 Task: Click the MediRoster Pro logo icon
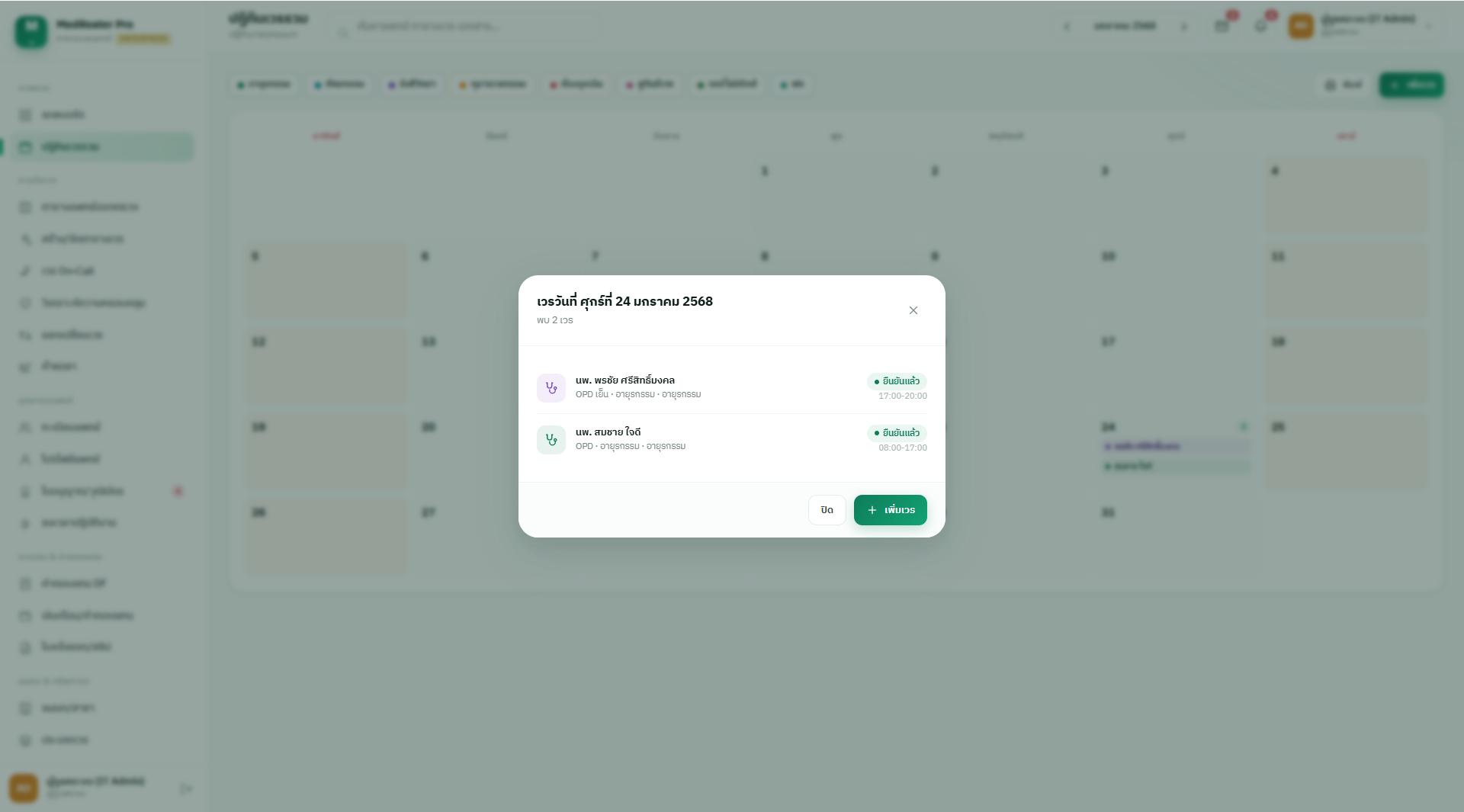(x=31, y=31)
